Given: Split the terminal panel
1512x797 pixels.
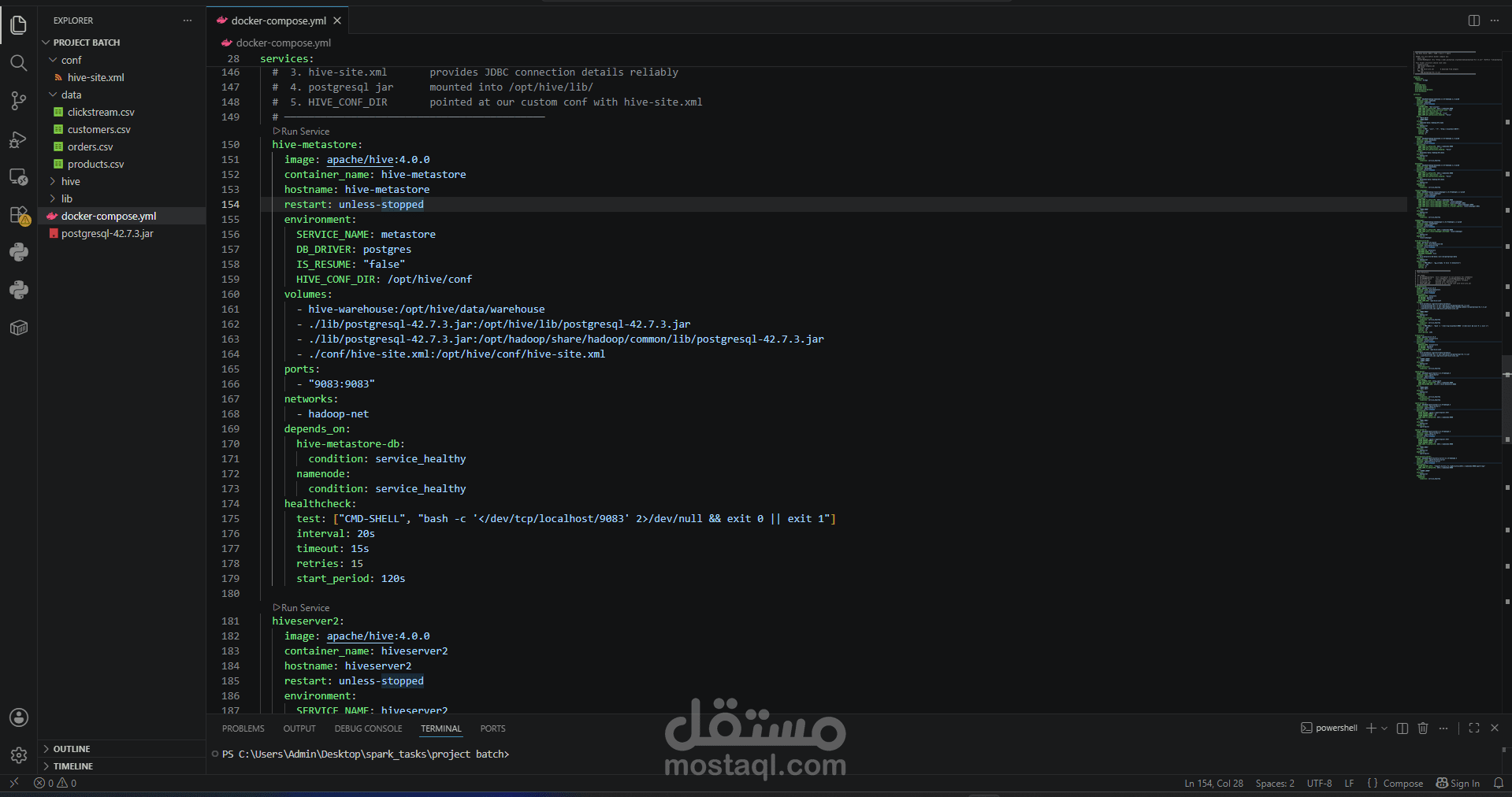Looking at the screenshot, I should [1402, 728].
